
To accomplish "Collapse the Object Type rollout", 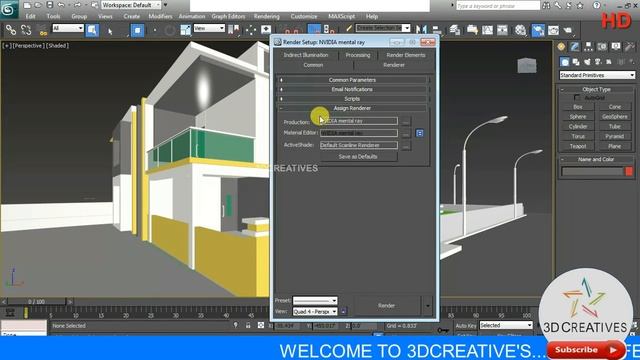I will point(596,89).
